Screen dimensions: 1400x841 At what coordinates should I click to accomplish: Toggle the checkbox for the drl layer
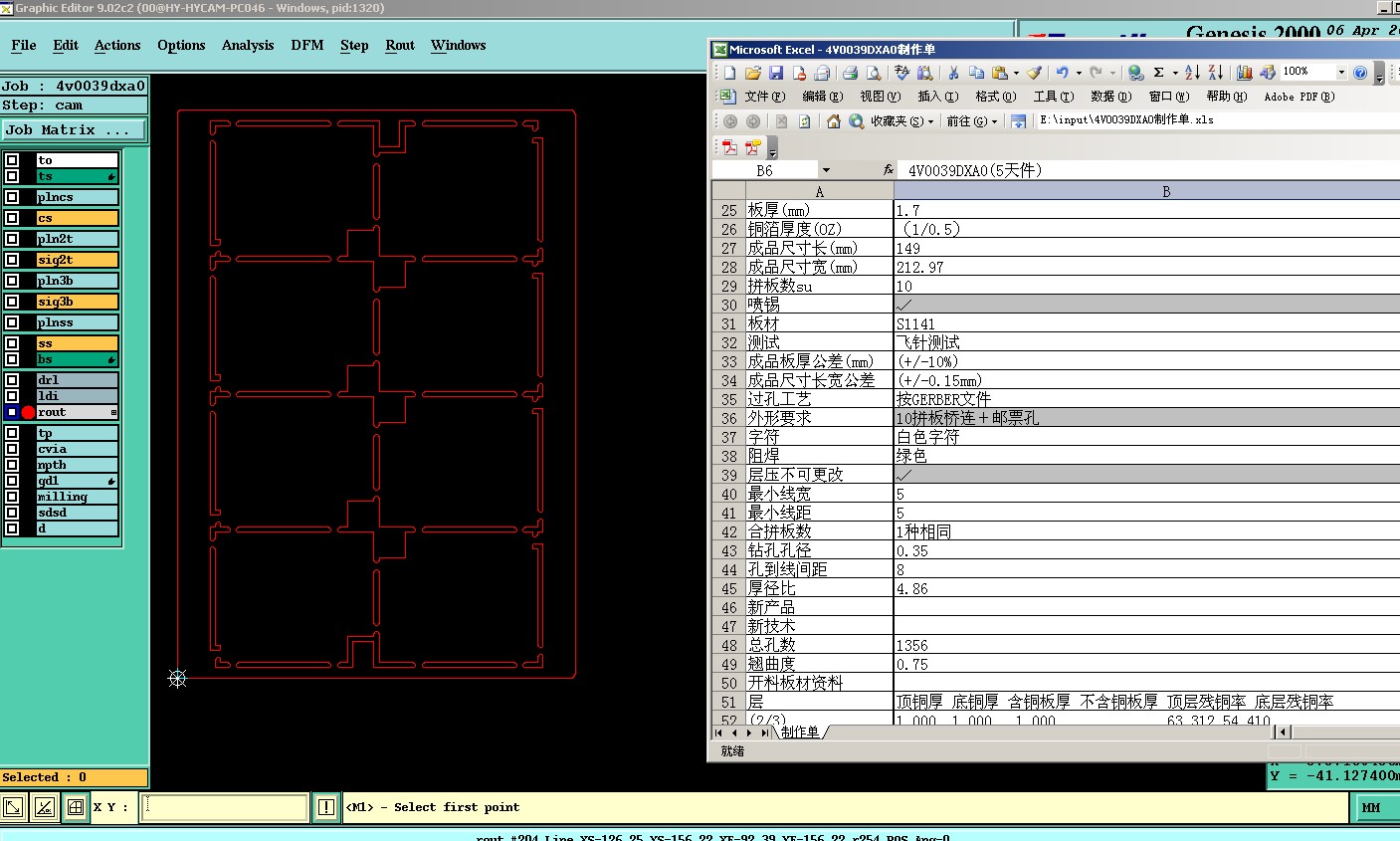click(12, 380)
